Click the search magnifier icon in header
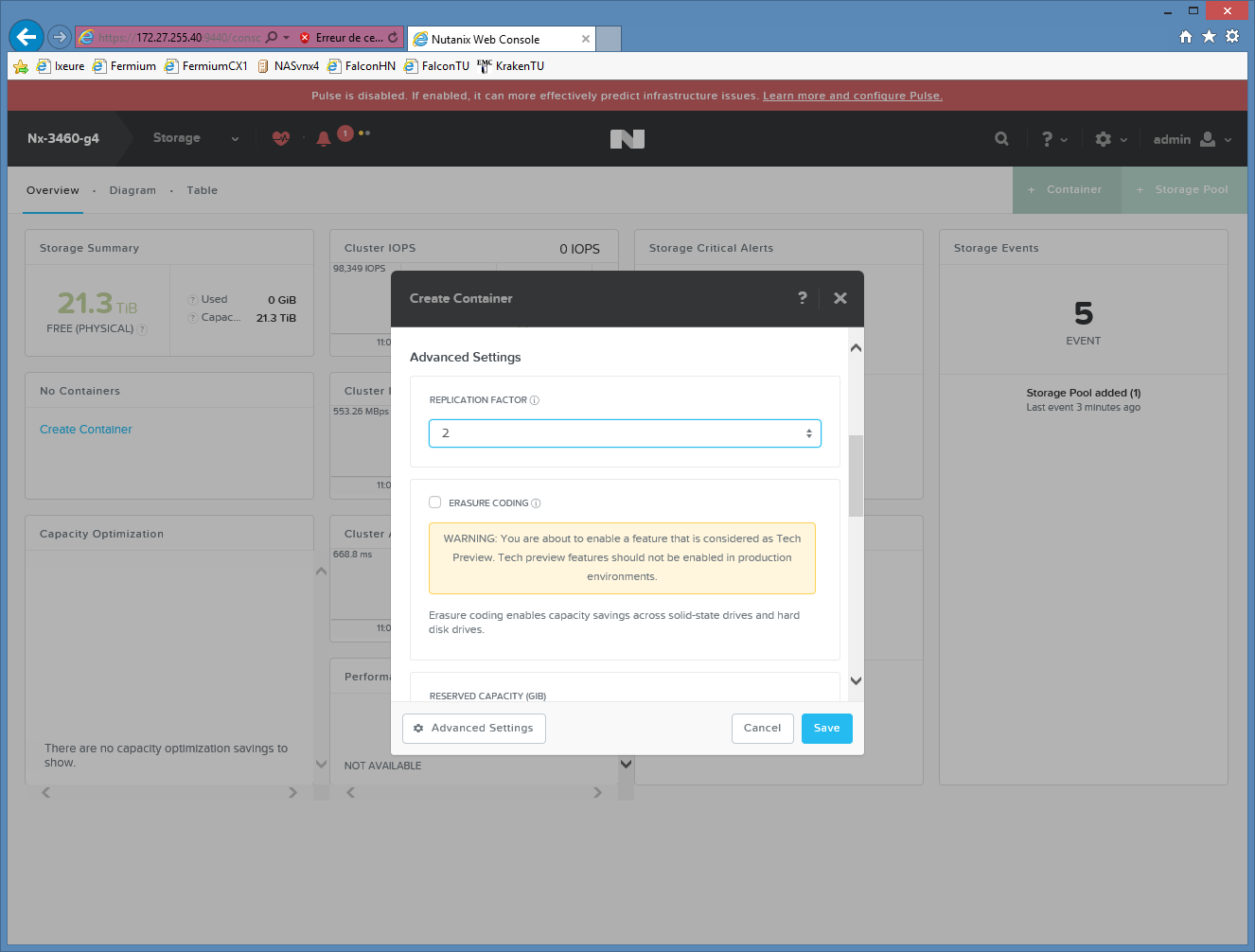The image size is (1255, 952). (x=1001, y=139)
